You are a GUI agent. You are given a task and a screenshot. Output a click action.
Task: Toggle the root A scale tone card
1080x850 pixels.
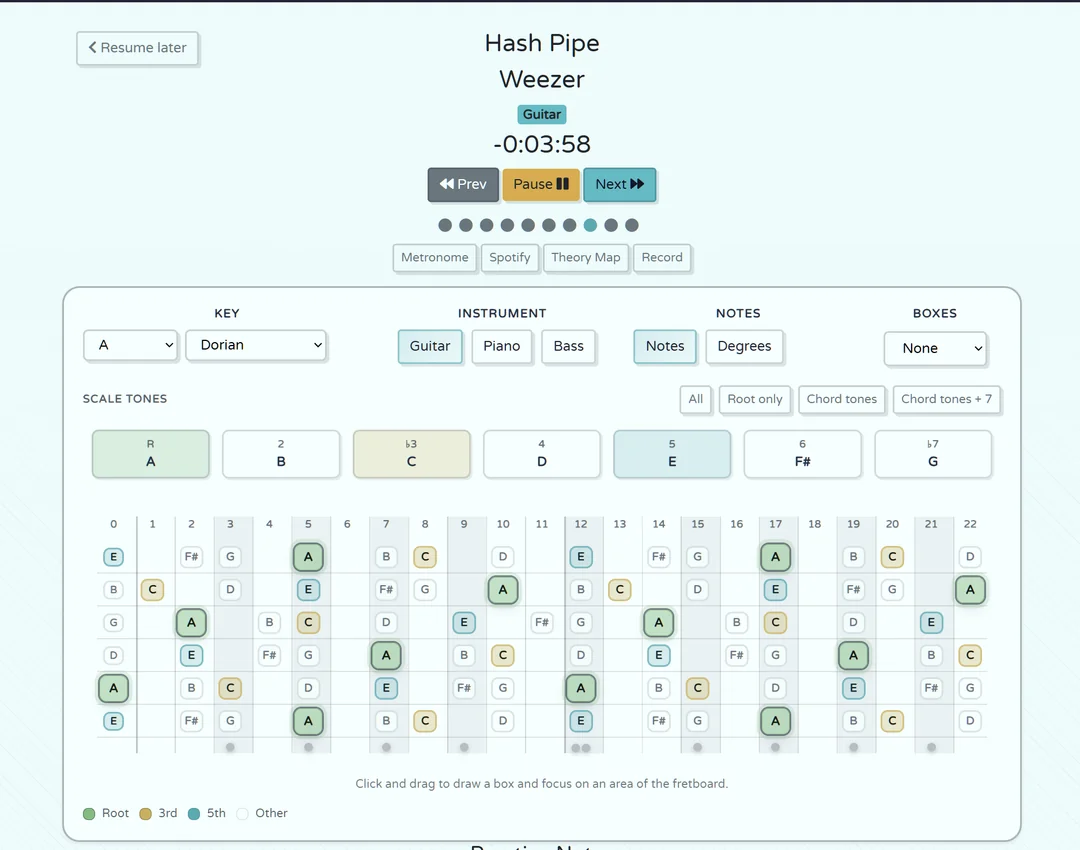[x=151, y=454]
